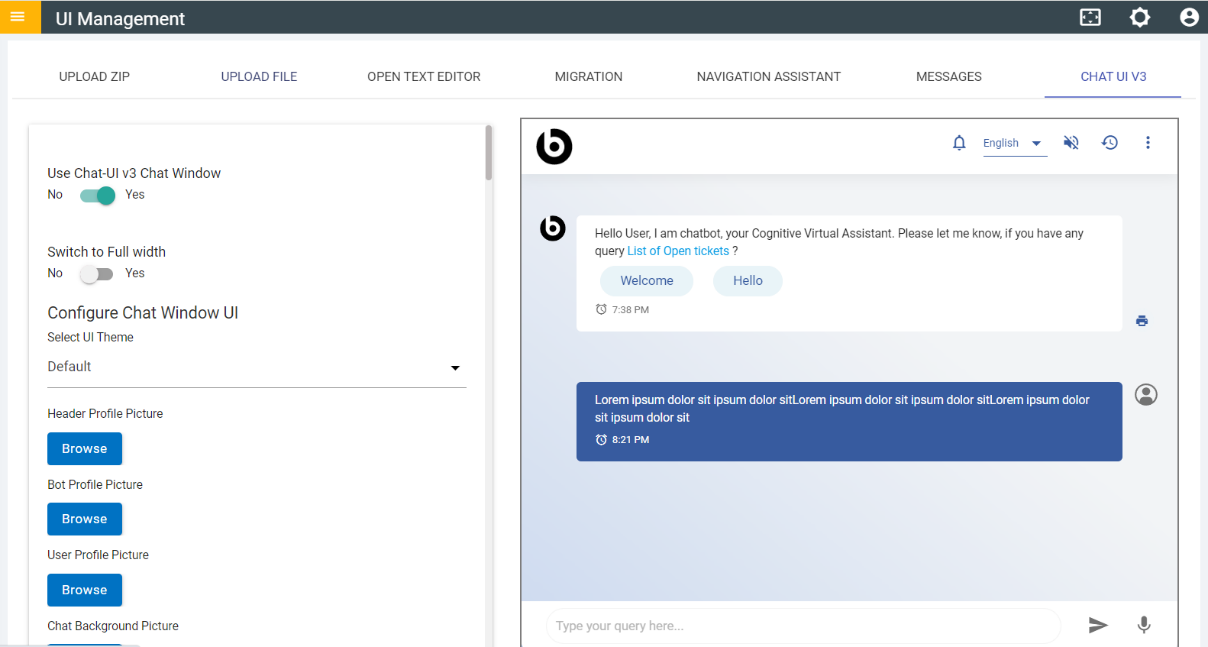Click the send arrow icon
Viewport: 1208px width, 647px height.
point(1098,625)
